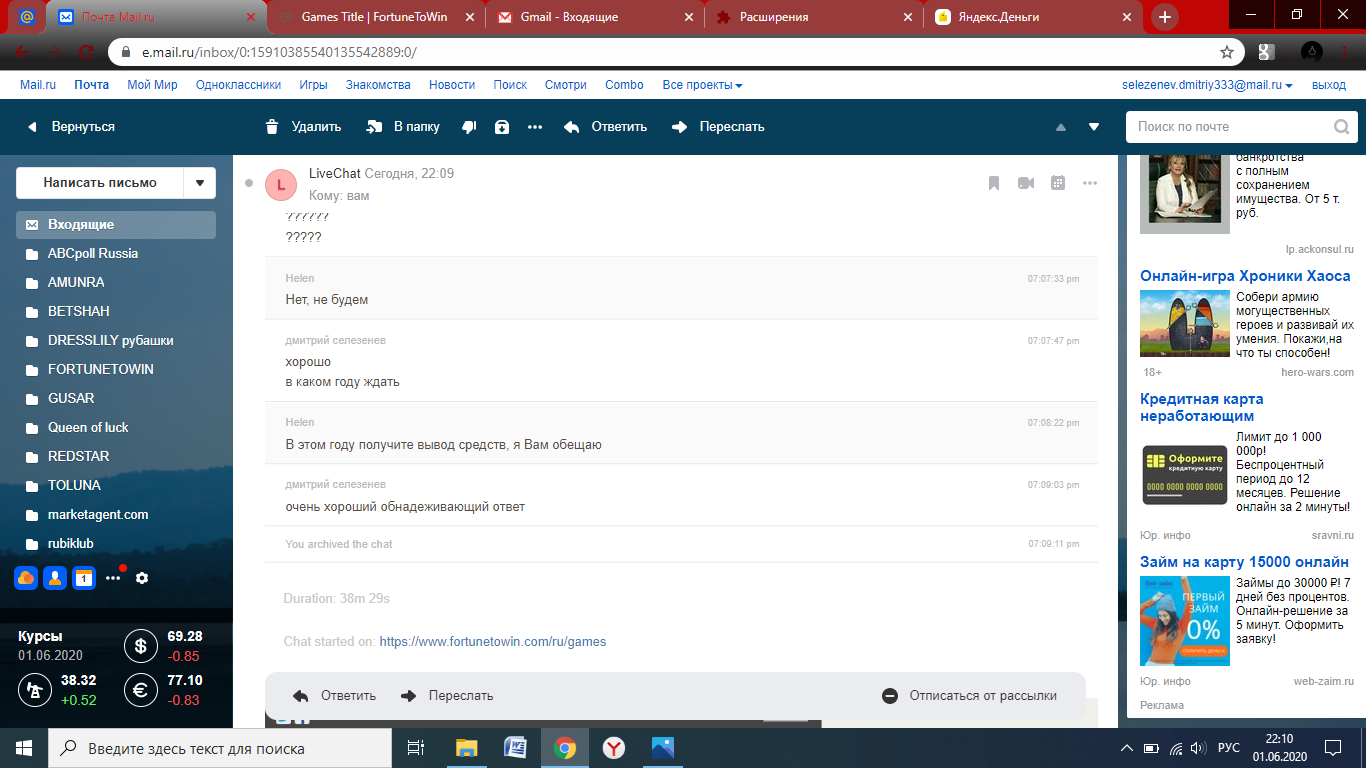The width and height of the screenshot is (1366, 768).
Task: Start video call camera icon
Action: point(1026,183)
